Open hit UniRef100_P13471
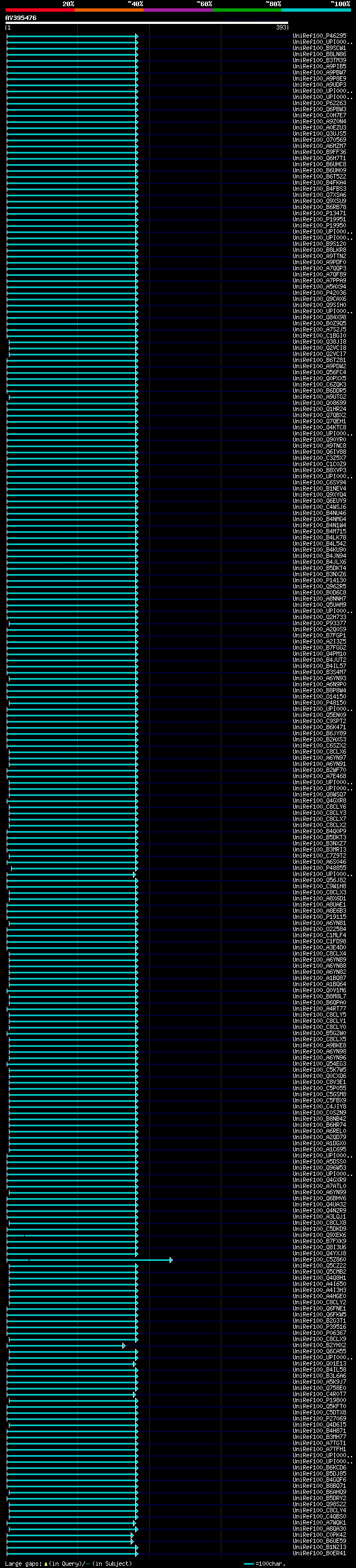356x1568 pixels. click(x=319, y=214)
